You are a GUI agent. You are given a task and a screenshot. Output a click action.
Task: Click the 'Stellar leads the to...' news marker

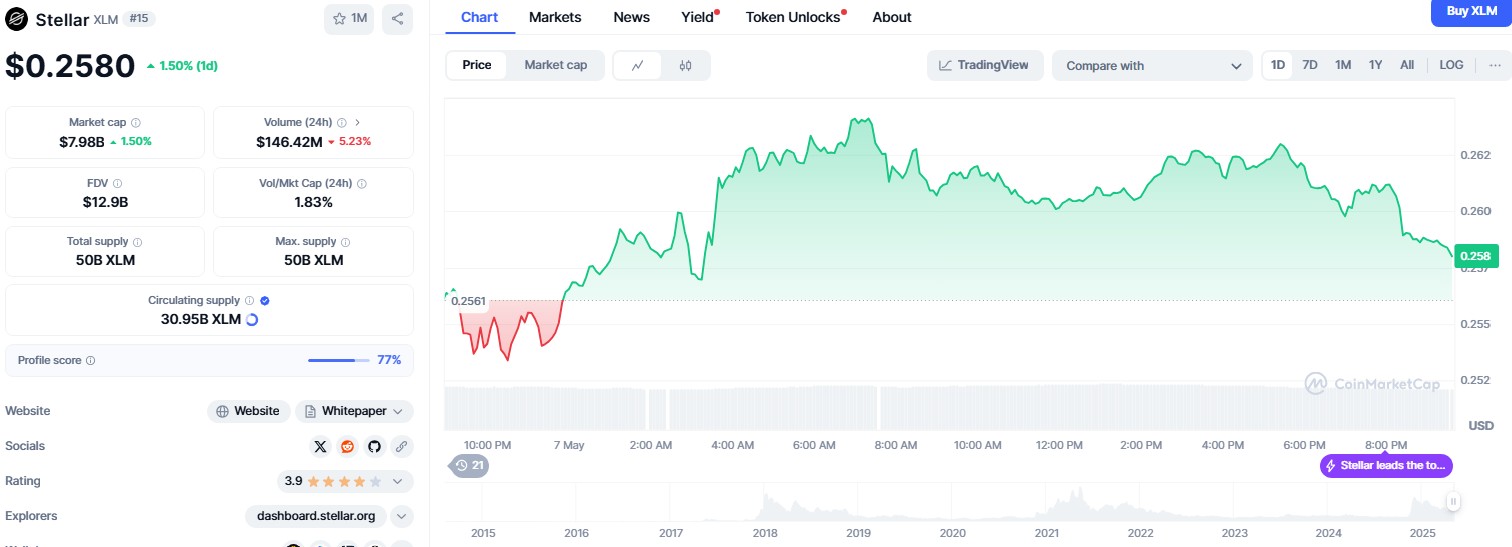pos(1386,465)
